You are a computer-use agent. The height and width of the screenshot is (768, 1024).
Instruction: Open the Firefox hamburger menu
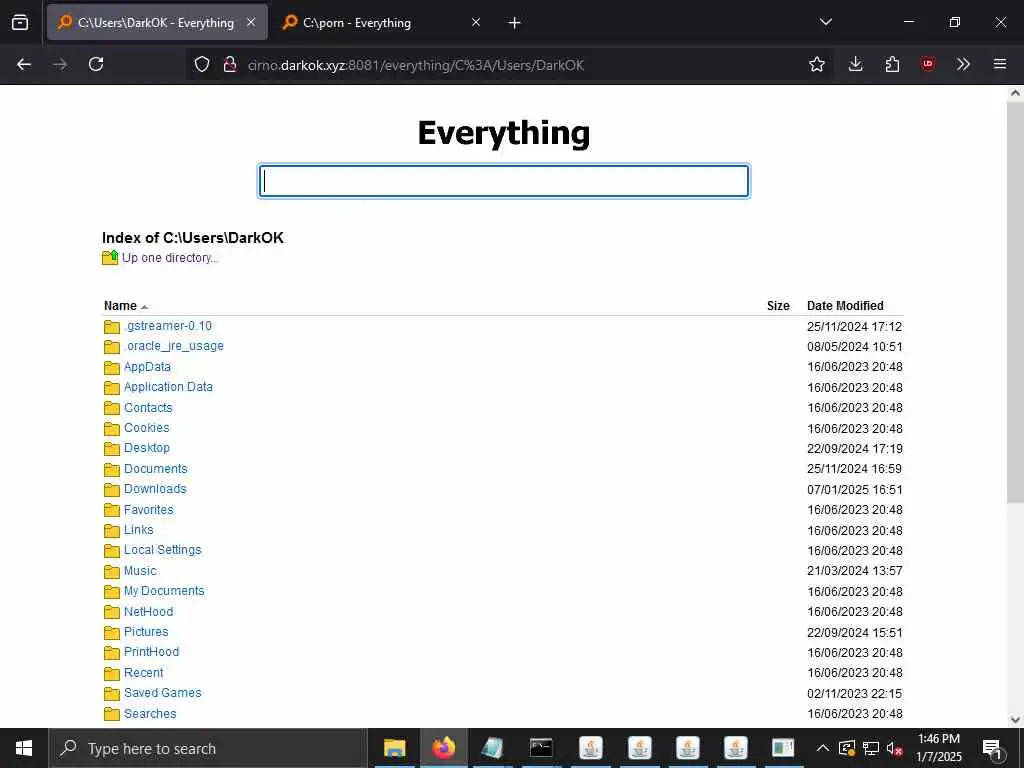[x=1000, y=64]
